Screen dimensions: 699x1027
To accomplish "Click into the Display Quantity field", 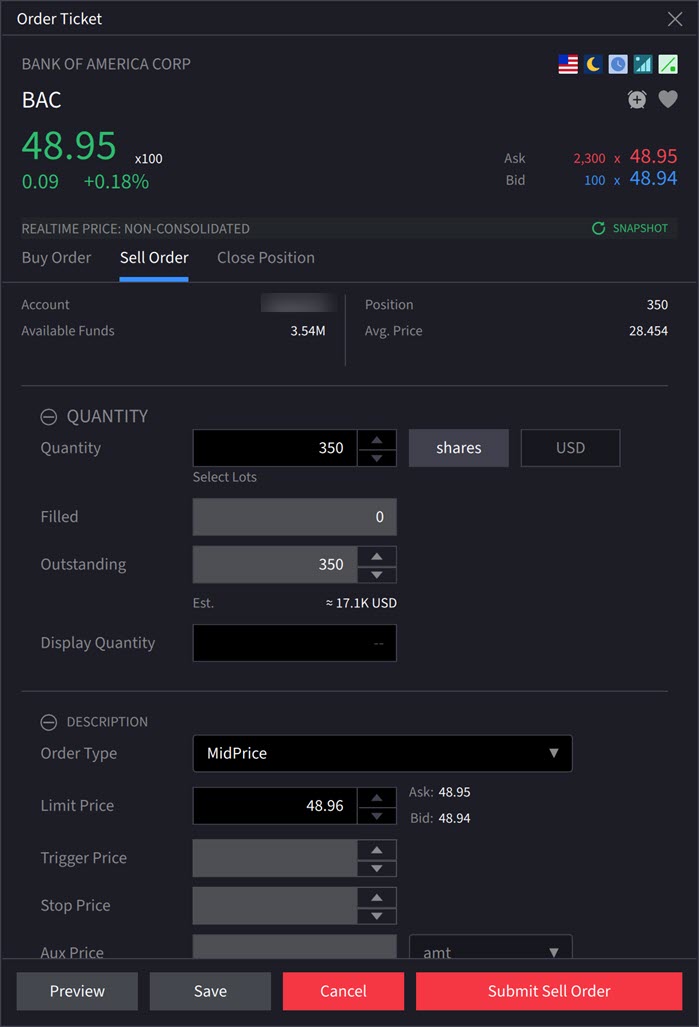I will coord(294,643).
